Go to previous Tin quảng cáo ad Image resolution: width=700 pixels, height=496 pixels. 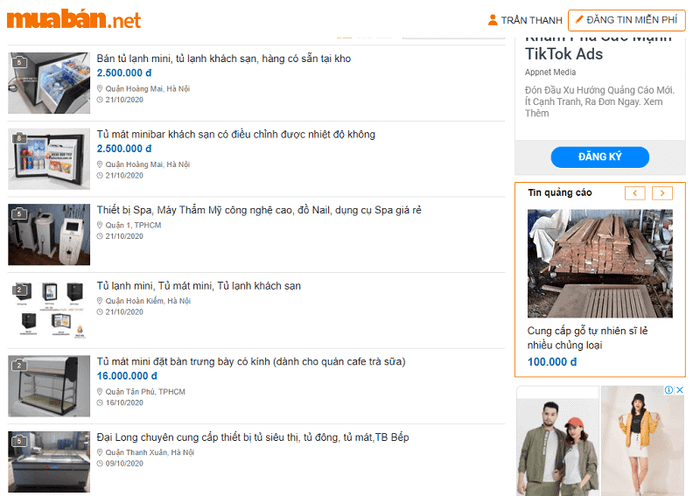click(635, 193)
